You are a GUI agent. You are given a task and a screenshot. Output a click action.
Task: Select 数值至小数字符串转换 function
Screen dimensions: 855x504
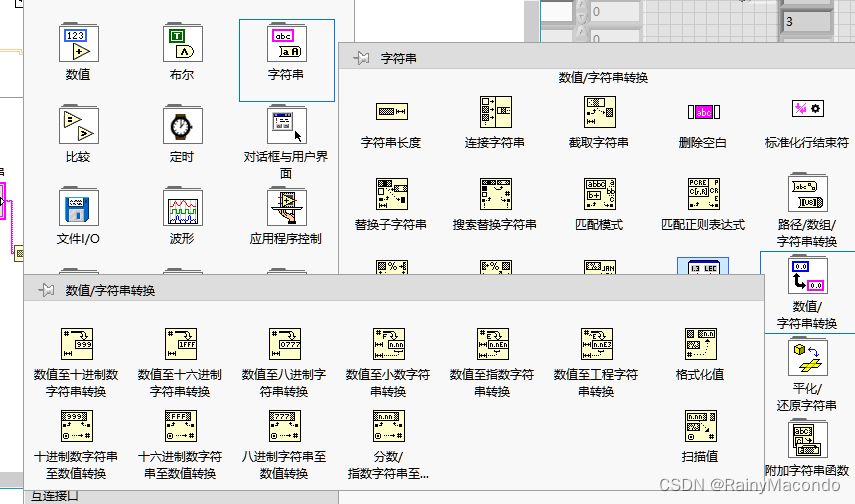[x=389, y=344]
